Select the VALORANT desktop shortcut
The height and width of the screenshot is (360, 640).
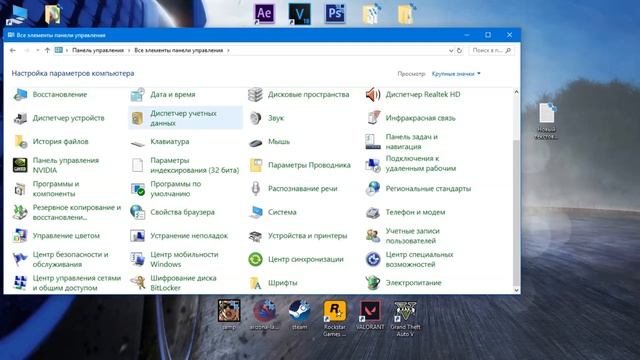[370, 315]
